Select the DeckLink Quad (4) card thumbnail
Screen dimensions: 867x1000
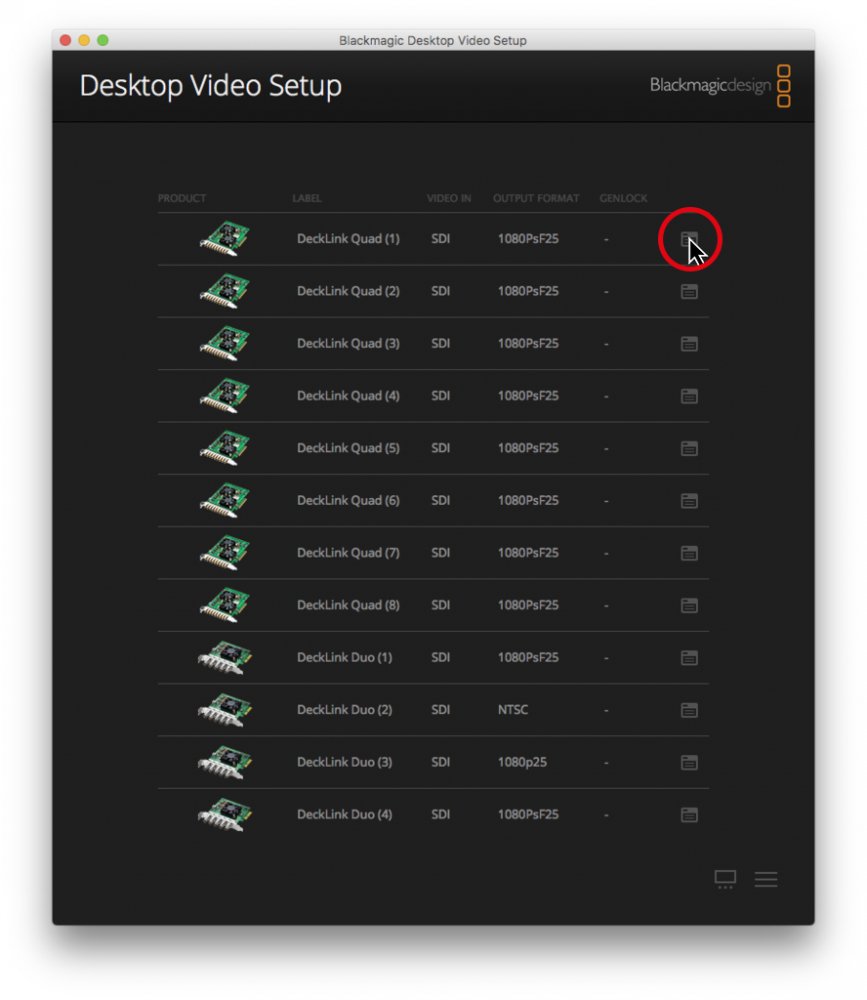coord(225,395)
